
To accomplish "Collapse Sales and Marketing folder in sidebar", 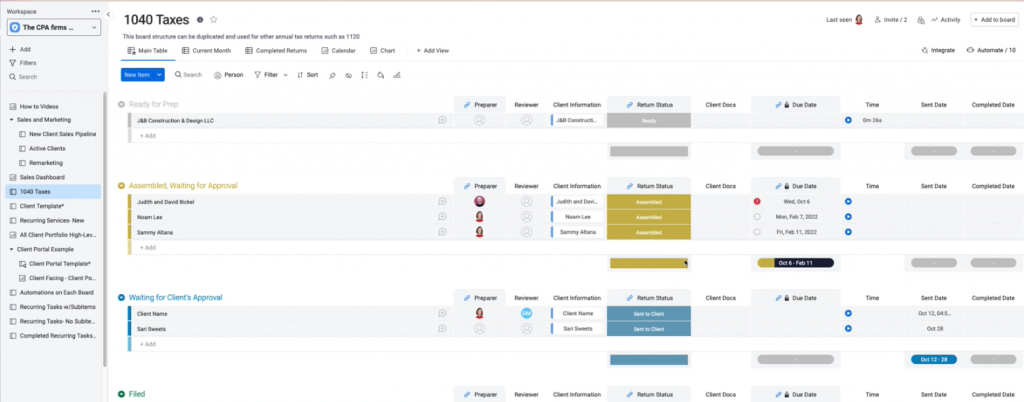I will click(x=11, y=120).
